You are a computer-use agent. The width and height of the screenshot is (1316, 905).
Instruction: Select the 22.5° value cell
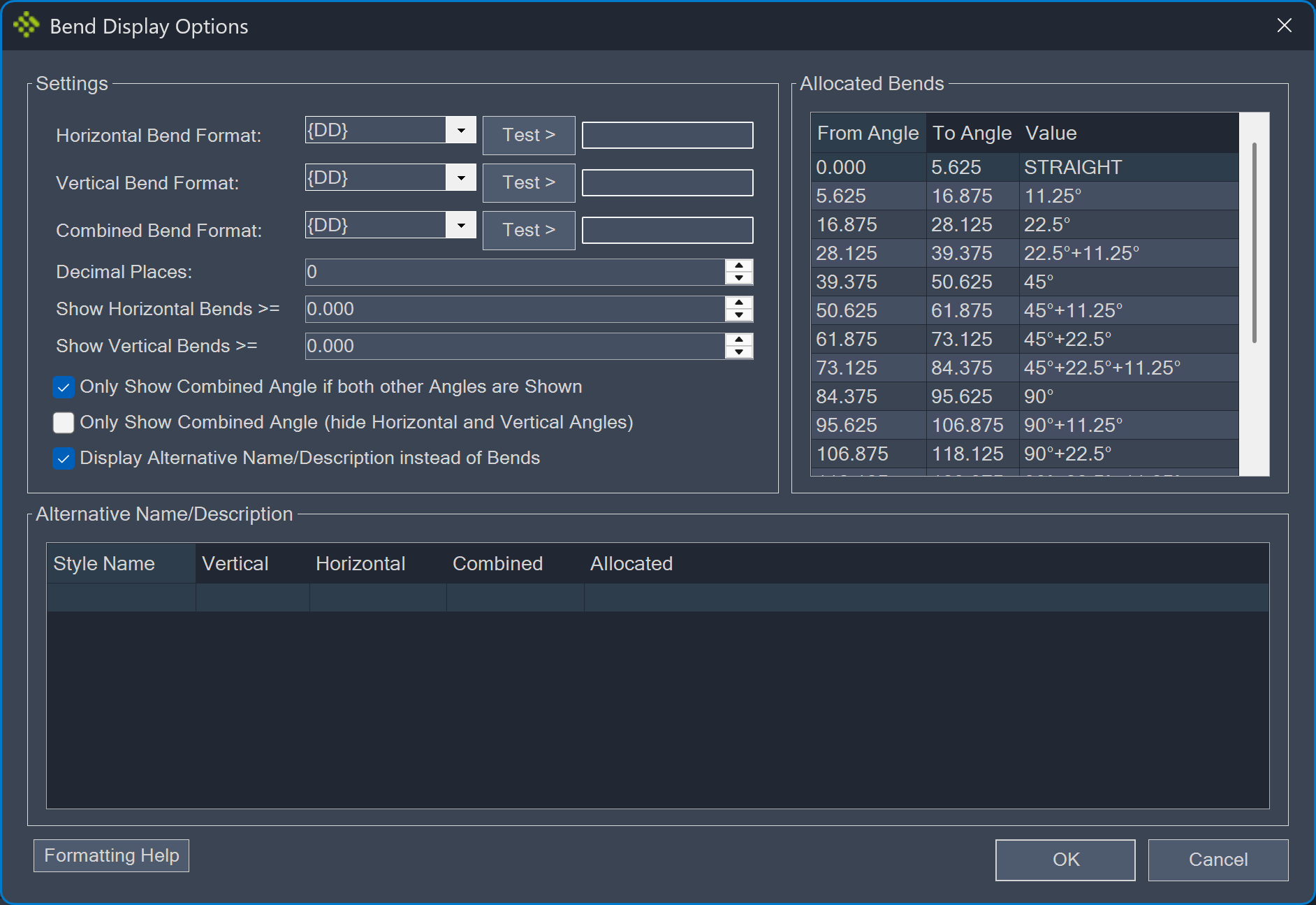point(1129,225)
